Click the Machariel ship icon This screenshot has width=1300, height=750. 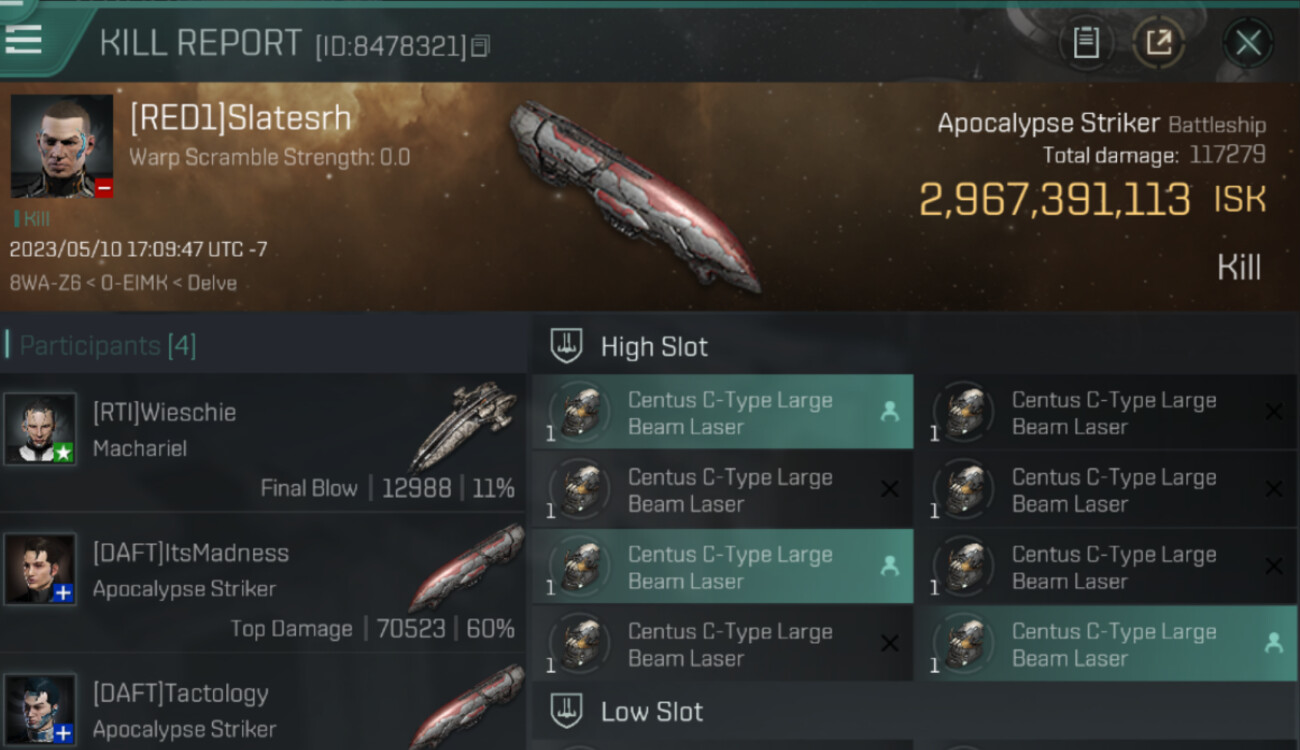464,426
